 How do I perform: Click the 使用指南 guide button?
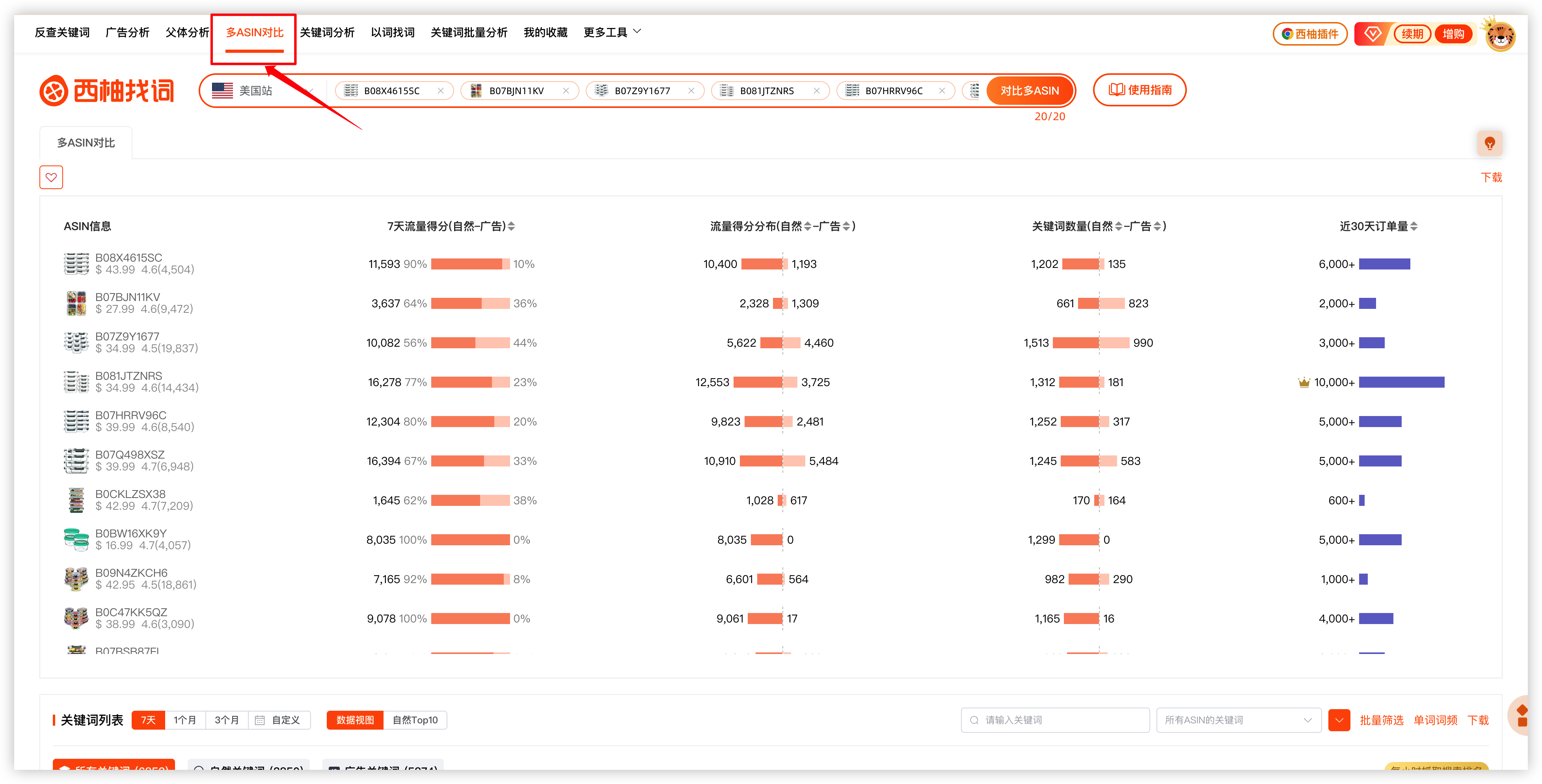click(1139, 90)
